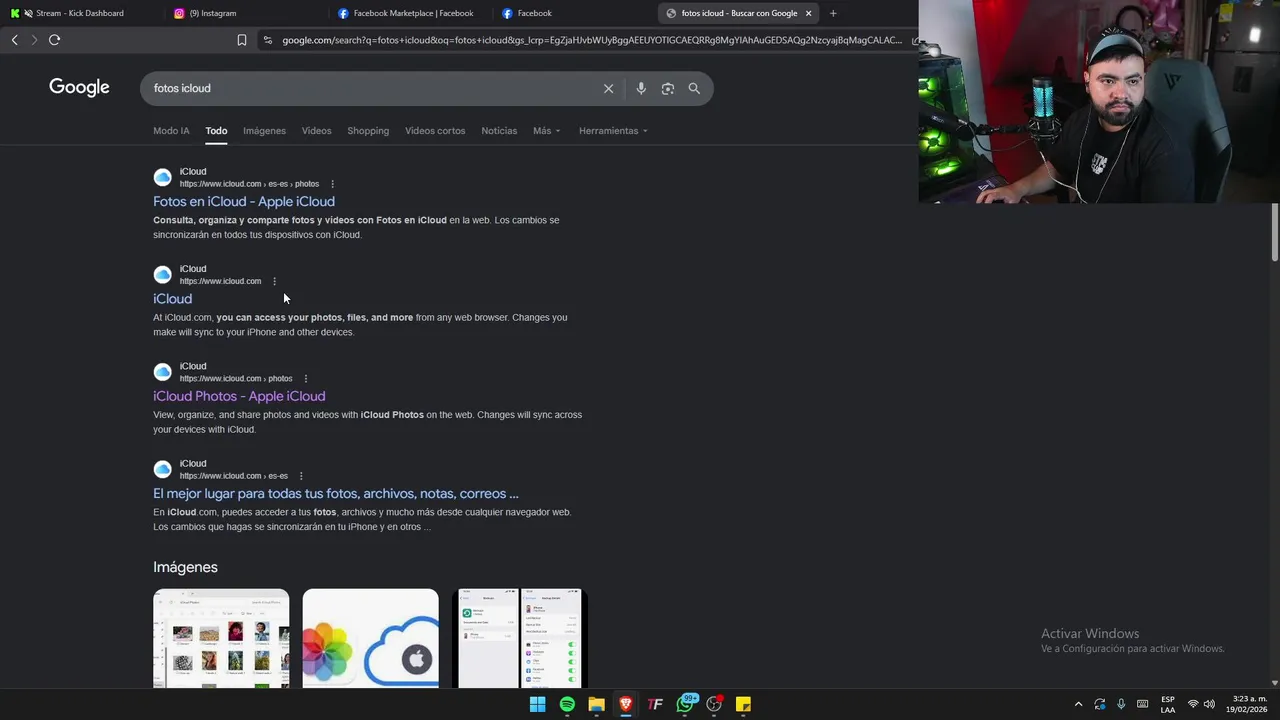Start voice search with the microphone icon
The height and width of the screenshot is (720, 1280).
point(641,88)
